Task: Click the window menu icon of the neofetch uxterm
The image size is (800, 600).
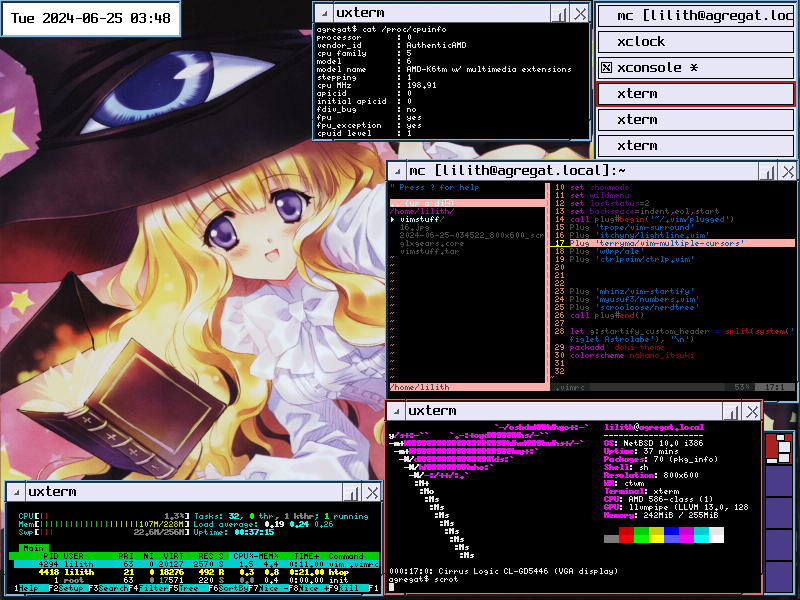Action: (x=397, y=411)
